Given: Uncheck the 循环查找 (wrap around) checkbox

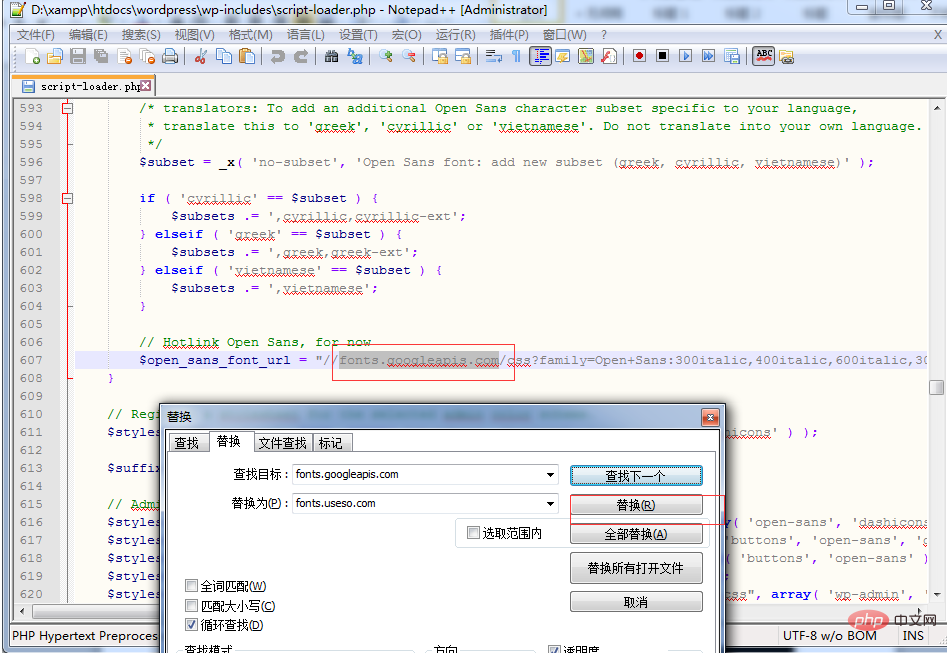Looking at the screenshot, I should click(x=192, y=626).
